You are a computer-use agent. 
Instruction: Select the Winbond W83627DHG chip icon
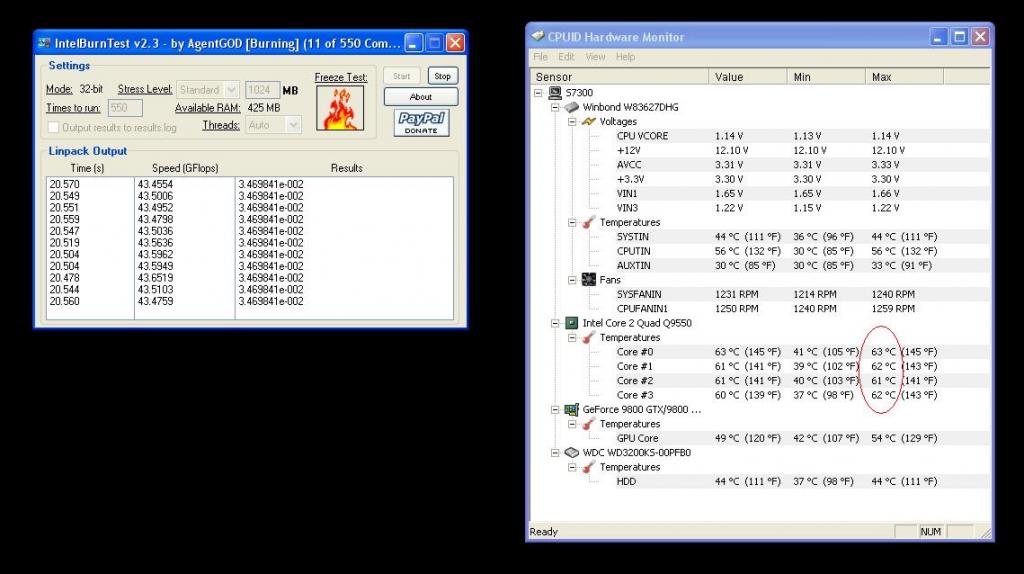[571, 107]
